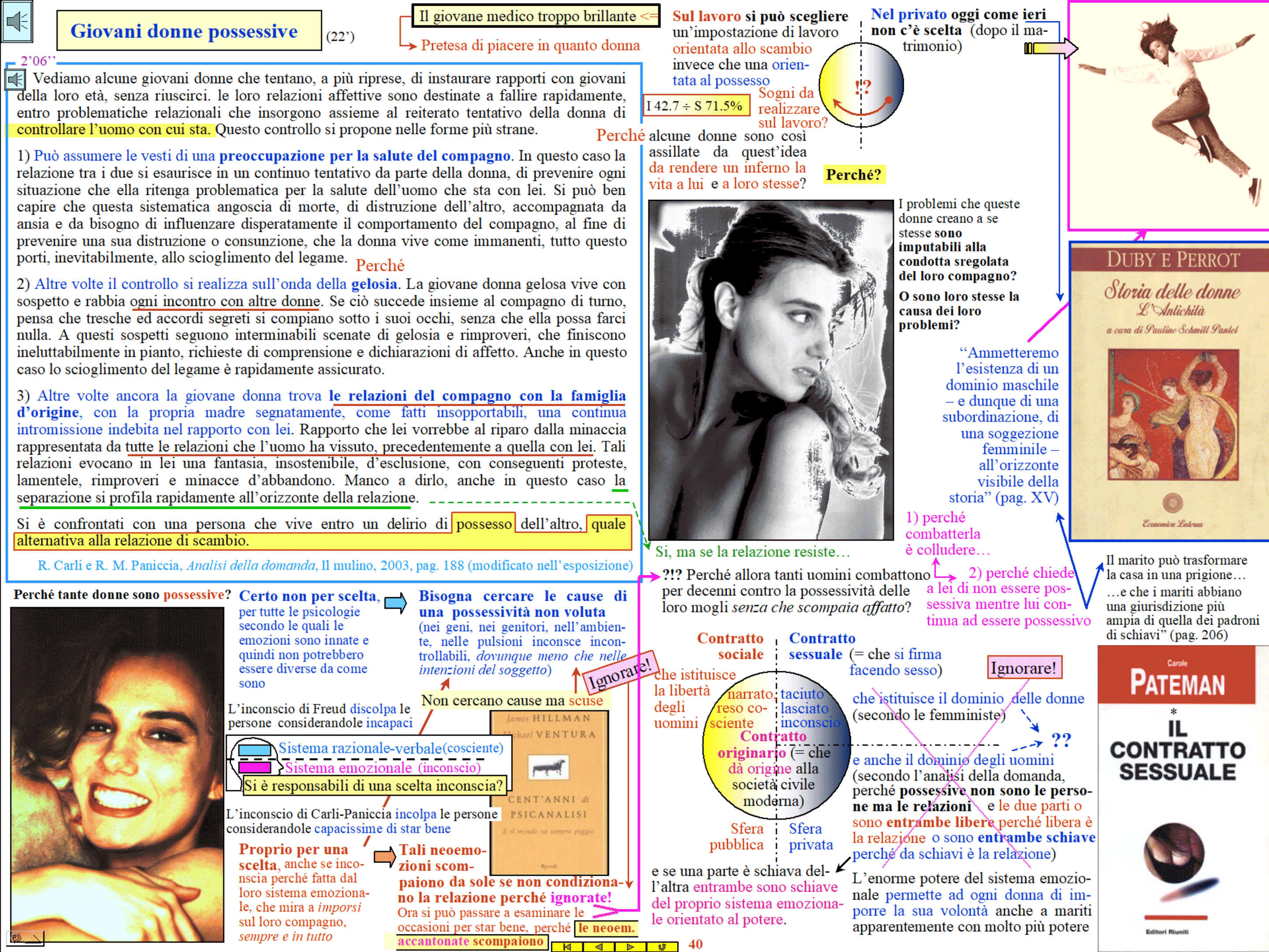Click 'Bisogna cercare le cause di una possessività non voluta' heading
Screen dimensions: 1269x952
click(x=522, y=604)
